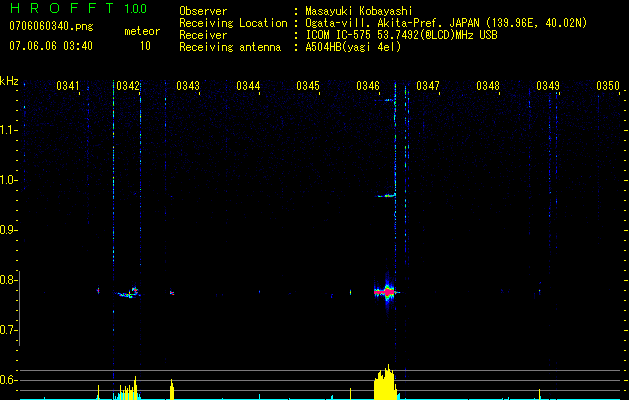
Task: Click the Observer field label
Action: pos(203,11)
